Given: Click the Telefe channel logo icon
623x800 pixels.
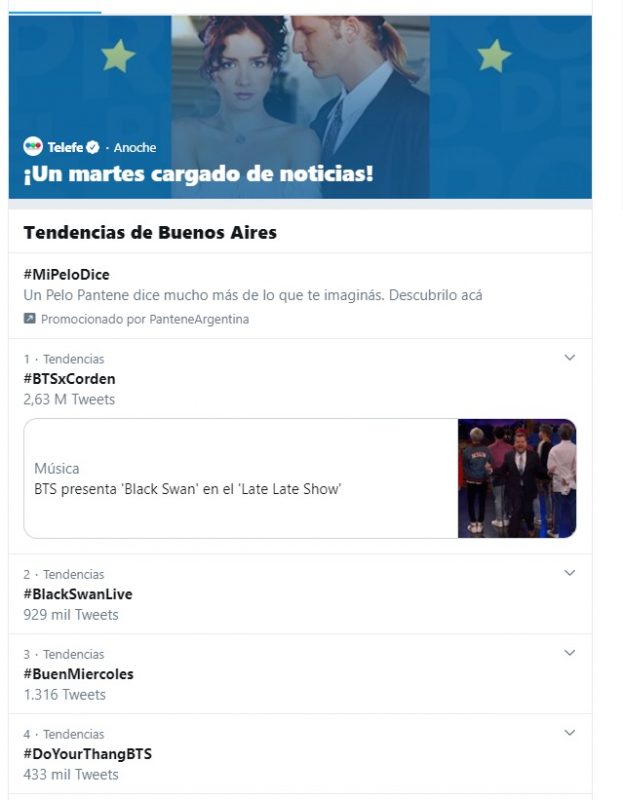Looking at the screenshot, I should pos(33,147).
